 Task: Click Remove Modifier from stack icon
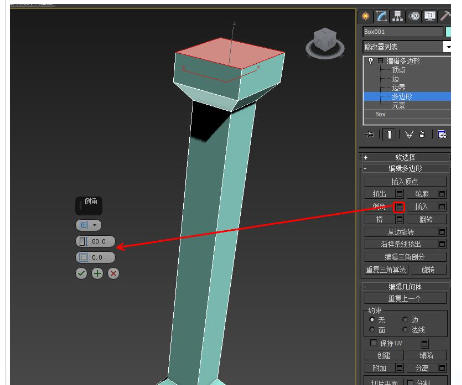(422, 134)
